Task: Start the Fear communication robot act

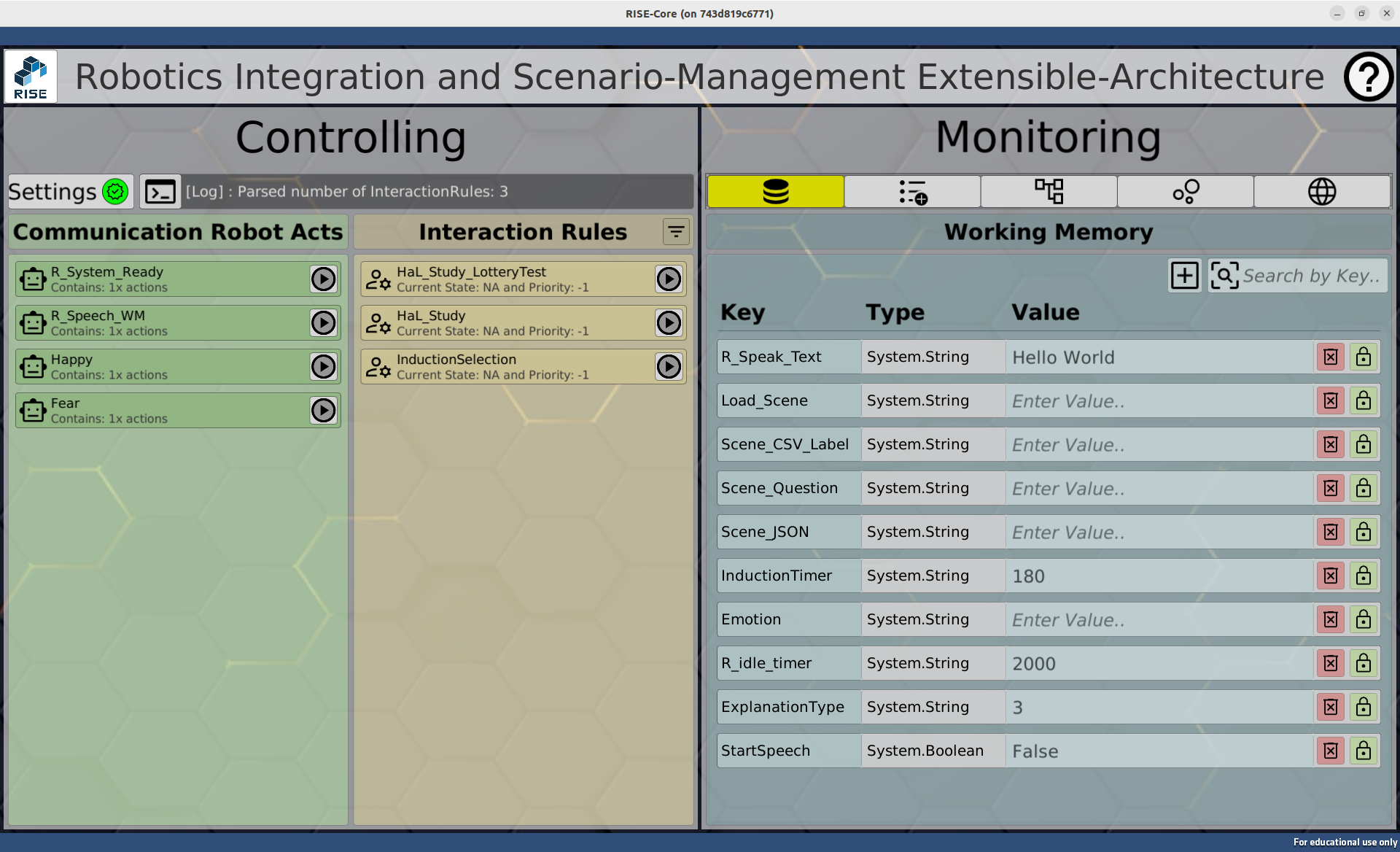Action: pyautogui.click(x=323, y=411)
